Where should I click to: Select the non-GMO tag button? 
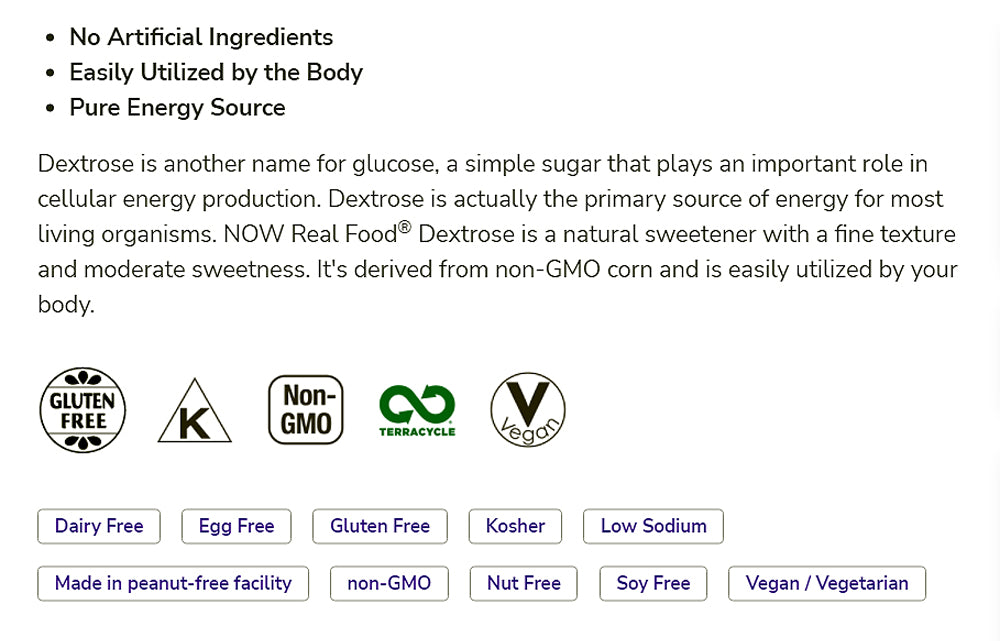click(389, 583)
